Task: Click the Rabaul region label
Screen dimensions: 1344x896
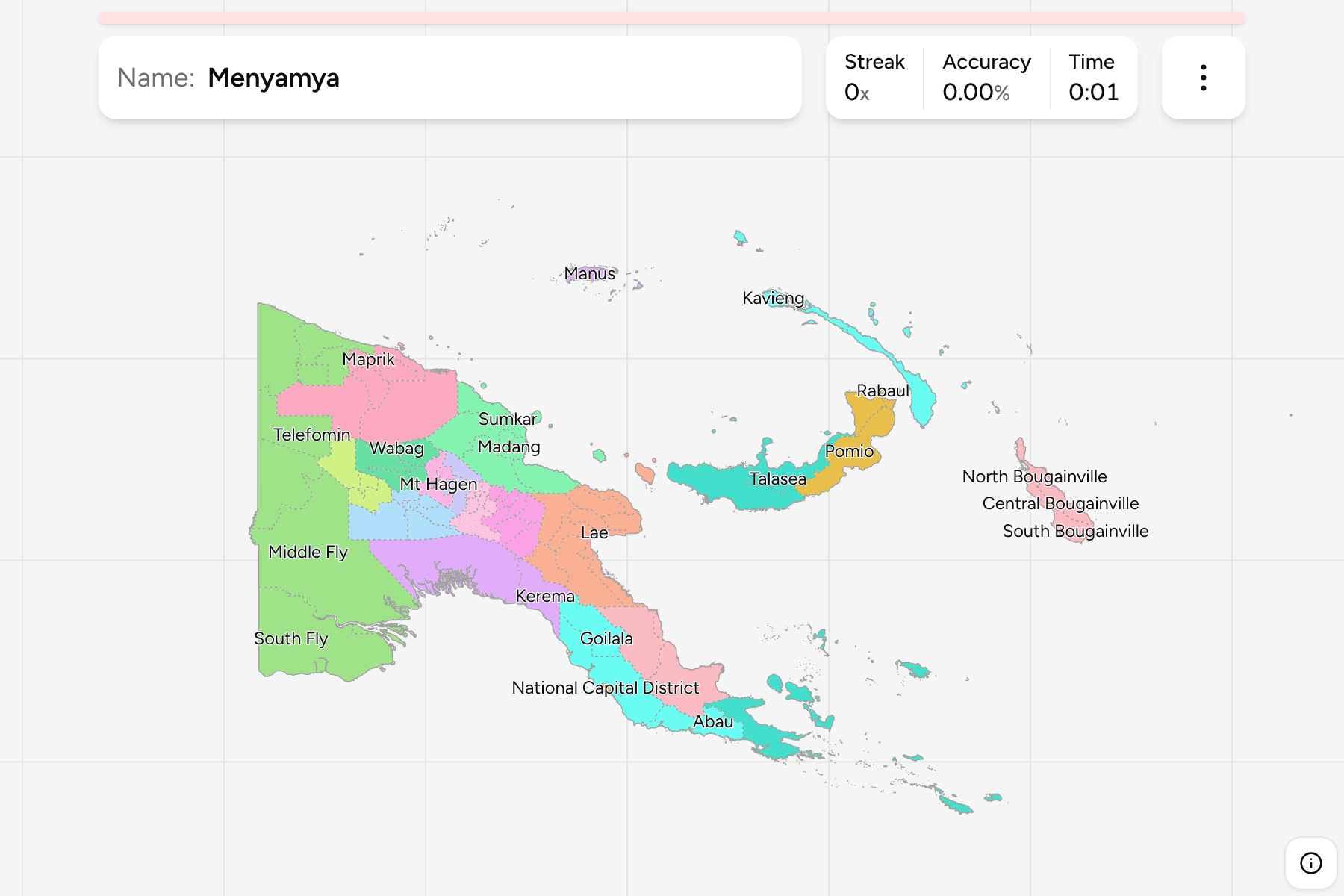Action: tap(883, 391)
